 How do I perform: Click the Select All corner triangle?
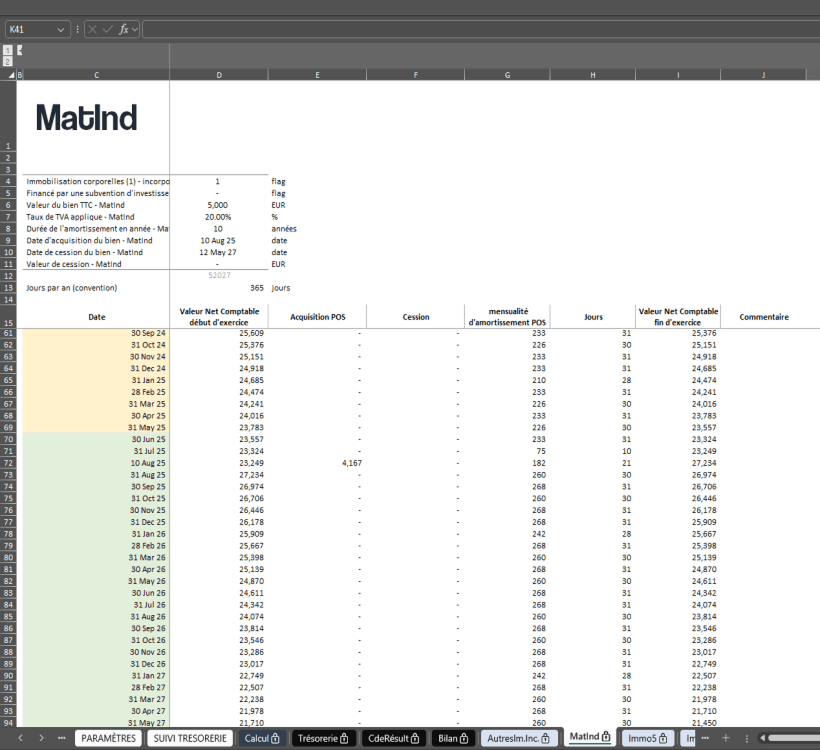tap(10, 75)
